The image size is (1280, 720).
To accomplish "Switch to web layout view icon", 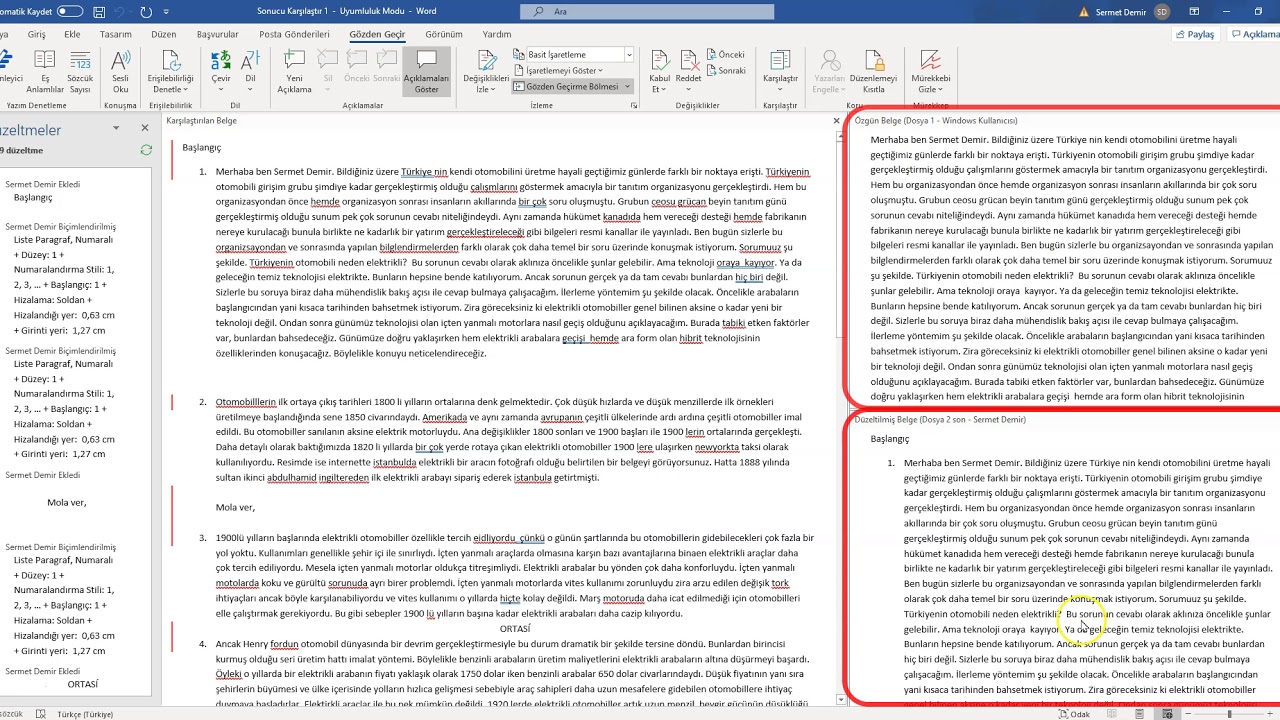I will pos(1166,714).
